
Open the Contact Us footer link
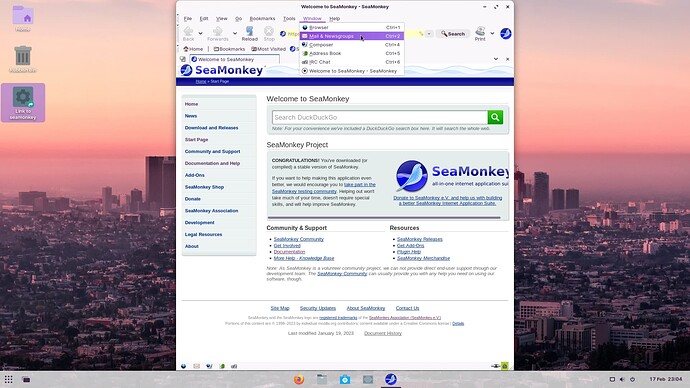tap(407, 308)
